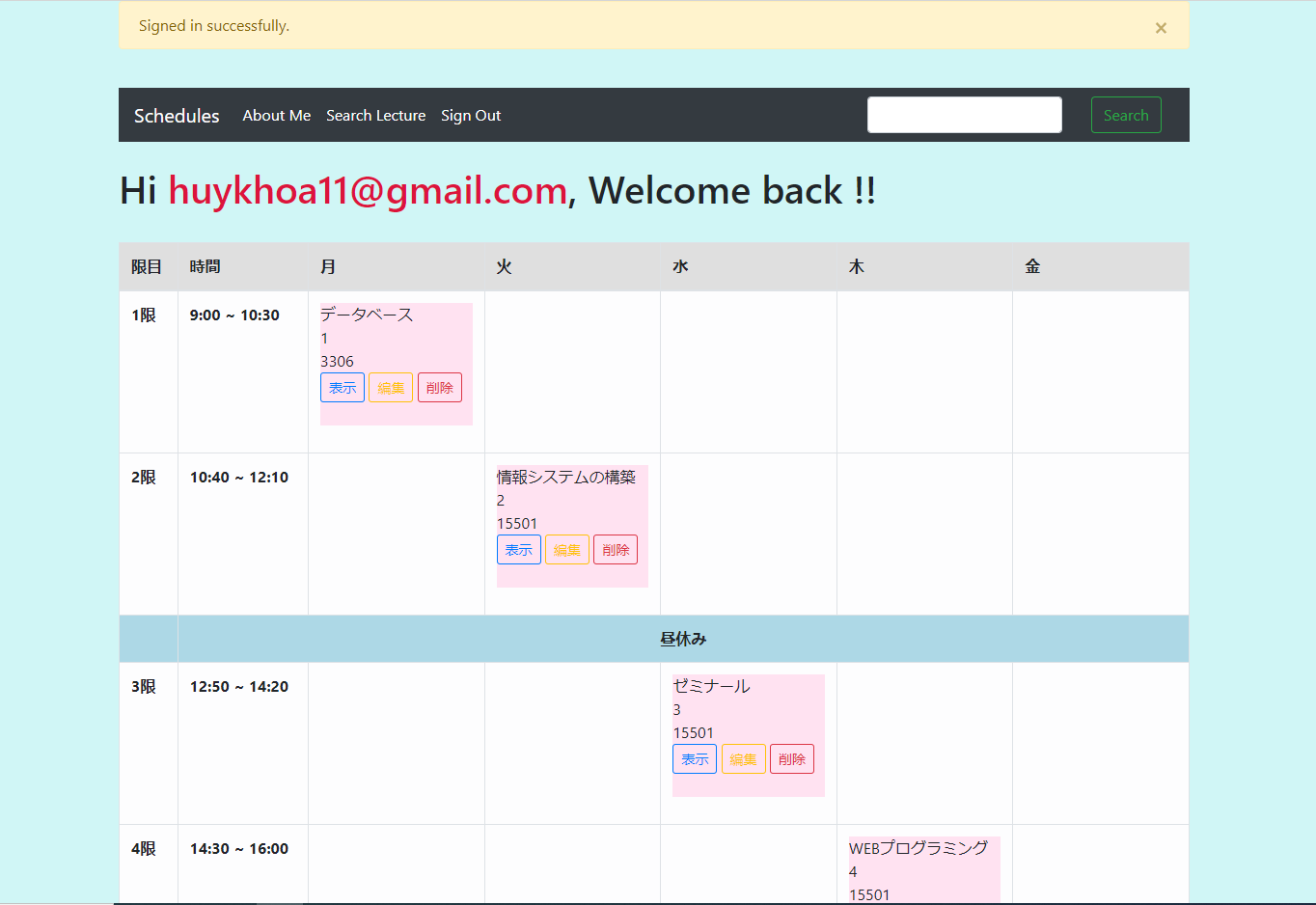Click the 1限 row label
This screenshot has height=905, width=1316.
point(144,315)
